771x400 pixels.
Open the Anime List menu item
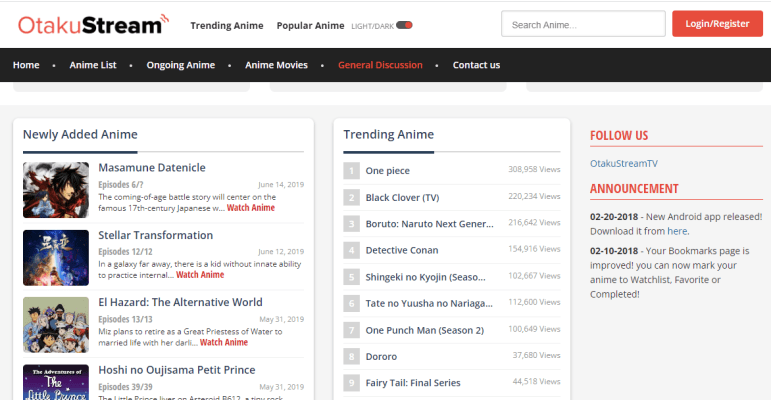(93, 65)
